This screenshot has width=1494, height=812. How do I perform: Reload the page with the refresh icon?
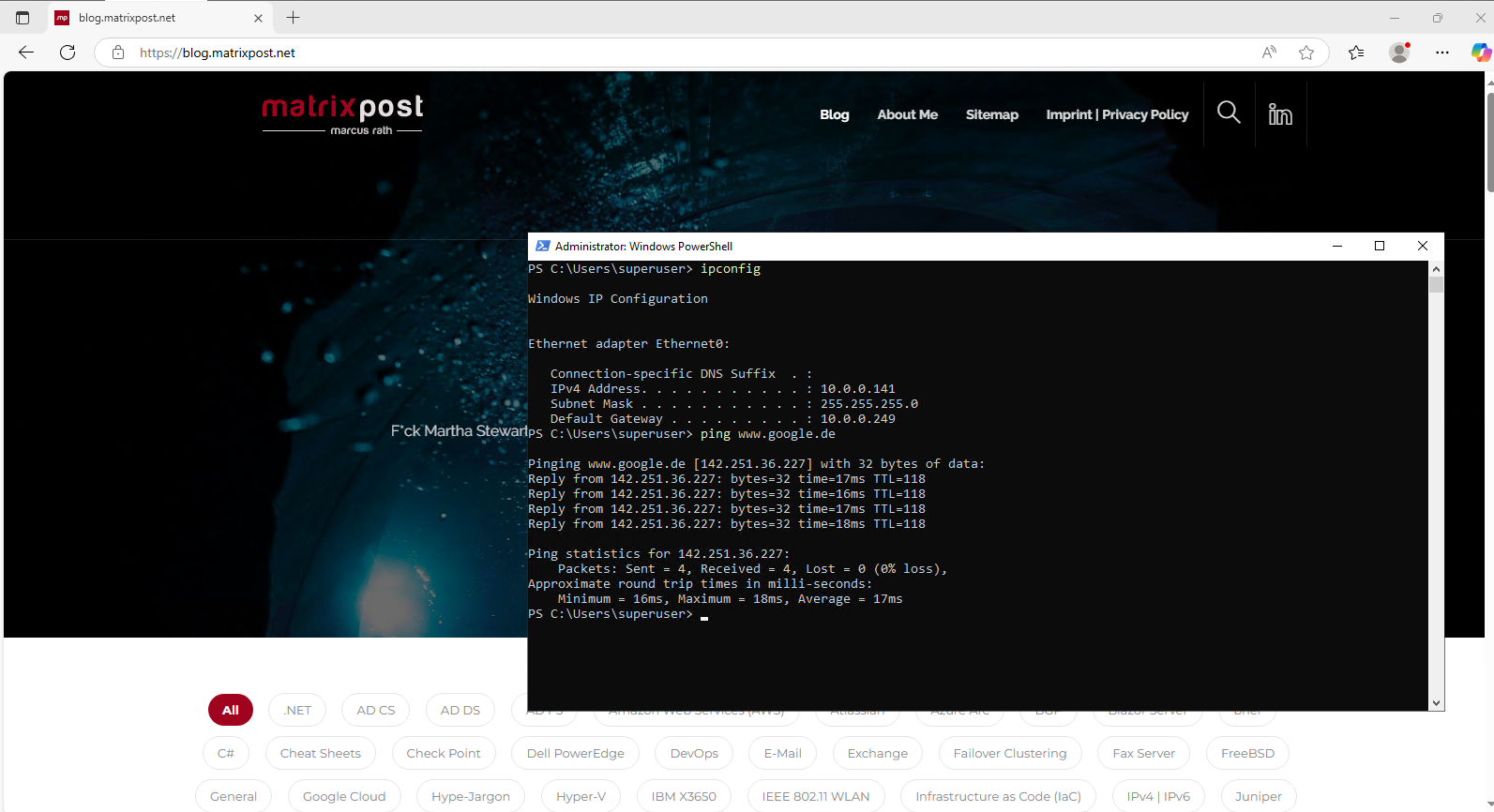[x=68, y=53]
